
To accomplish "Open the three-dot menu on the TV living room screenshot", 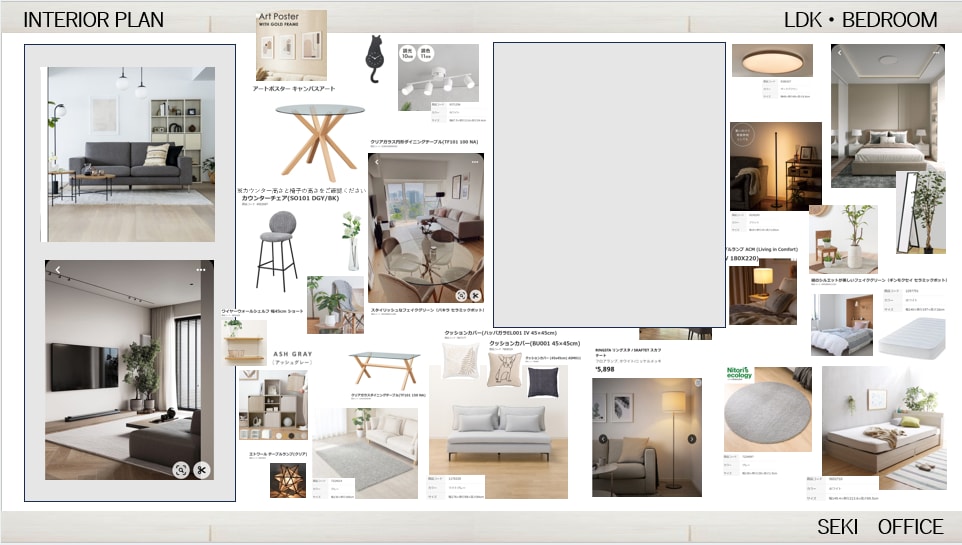I will click(201, 269).
